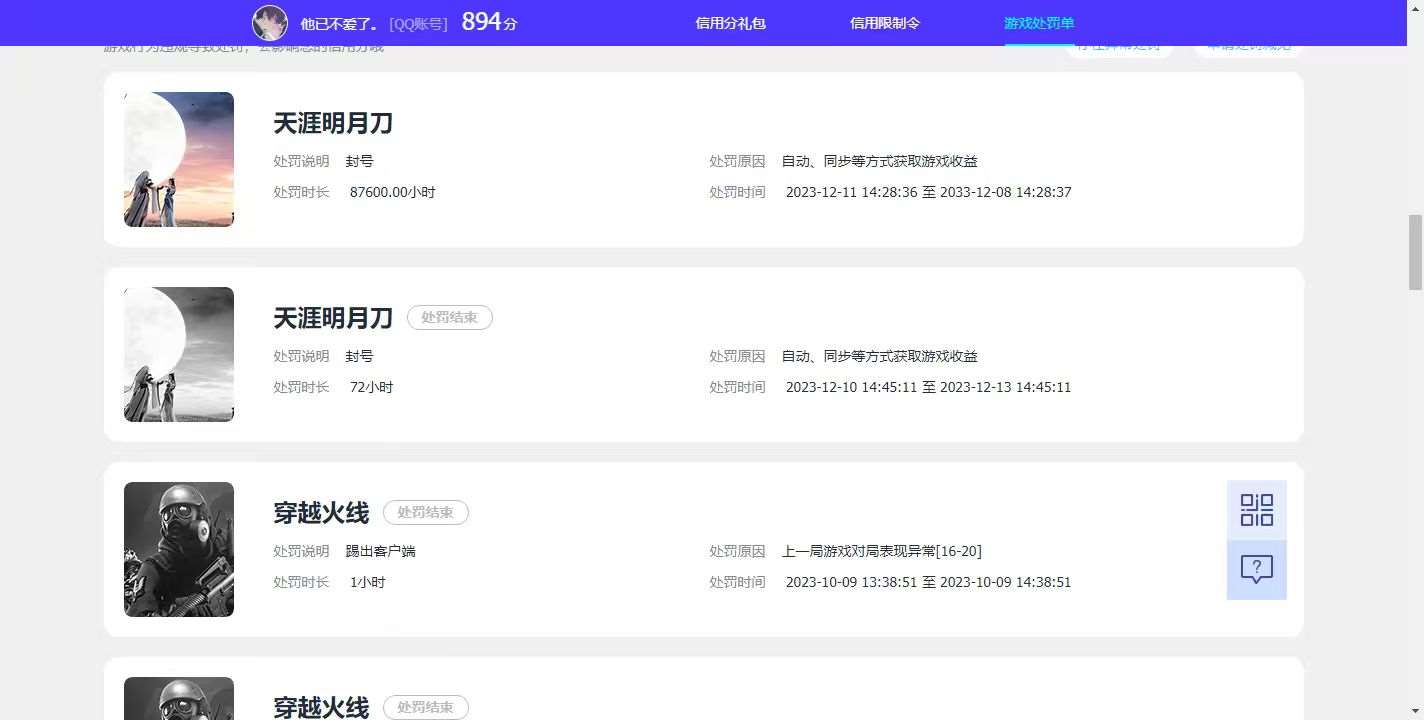Viewport: 1424px width, 720px height.
Task: Open the help question bubble icon
Action: 1256,570
